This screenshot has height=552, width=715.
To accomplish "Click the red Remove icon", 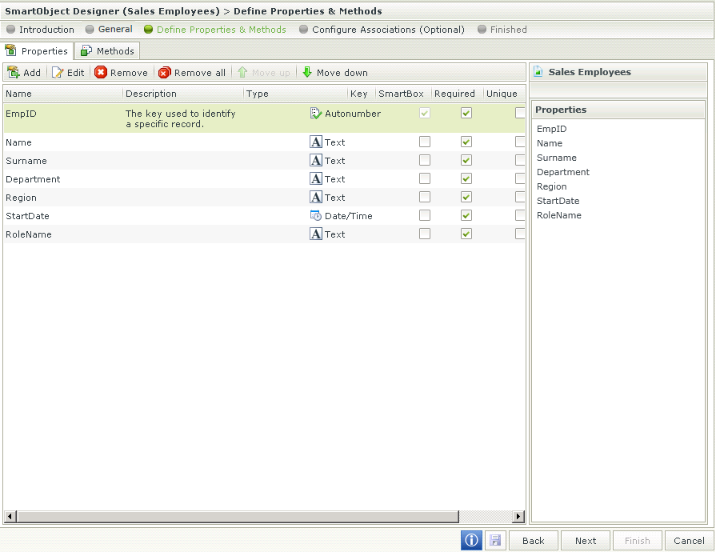I will (100, 72).
